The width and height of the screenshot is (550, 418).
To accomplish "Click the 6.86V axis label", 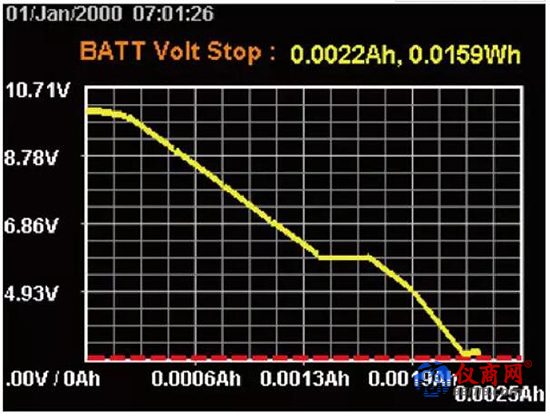I will point(31,225).
